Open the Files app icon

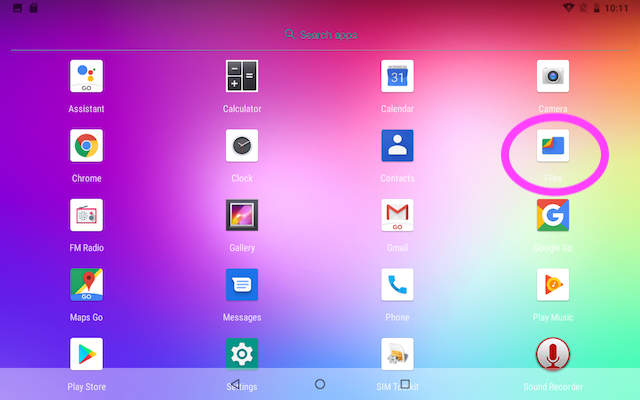point(553,146)
